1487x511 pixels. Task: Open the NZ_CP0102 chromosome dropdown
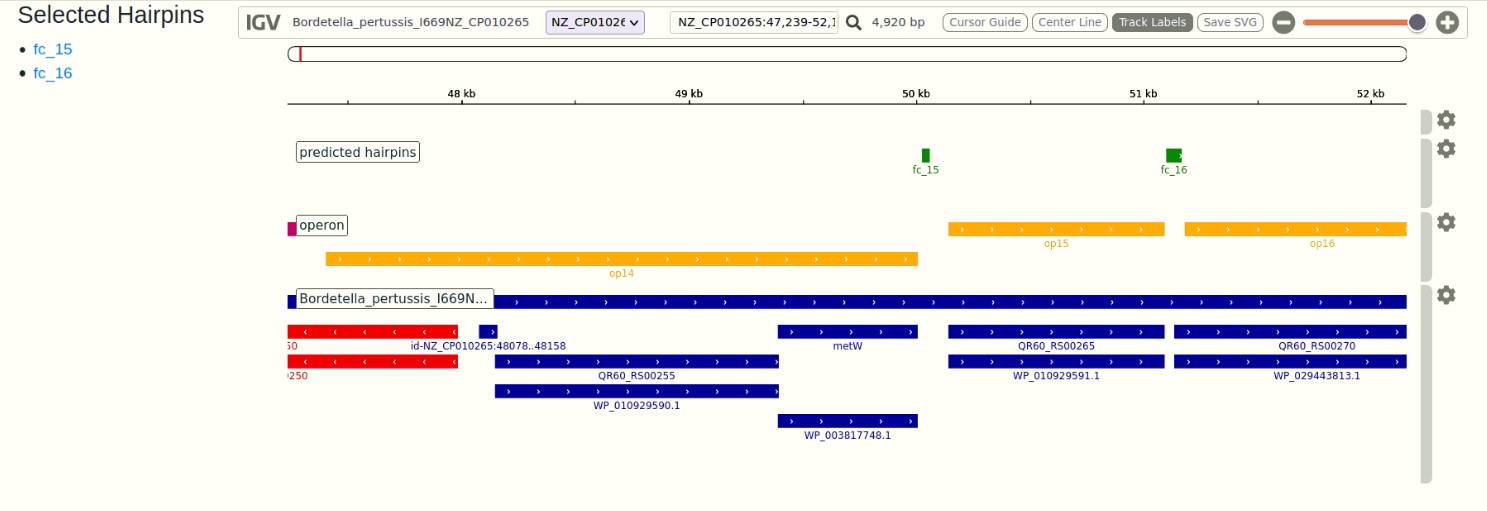click(595, 23)
